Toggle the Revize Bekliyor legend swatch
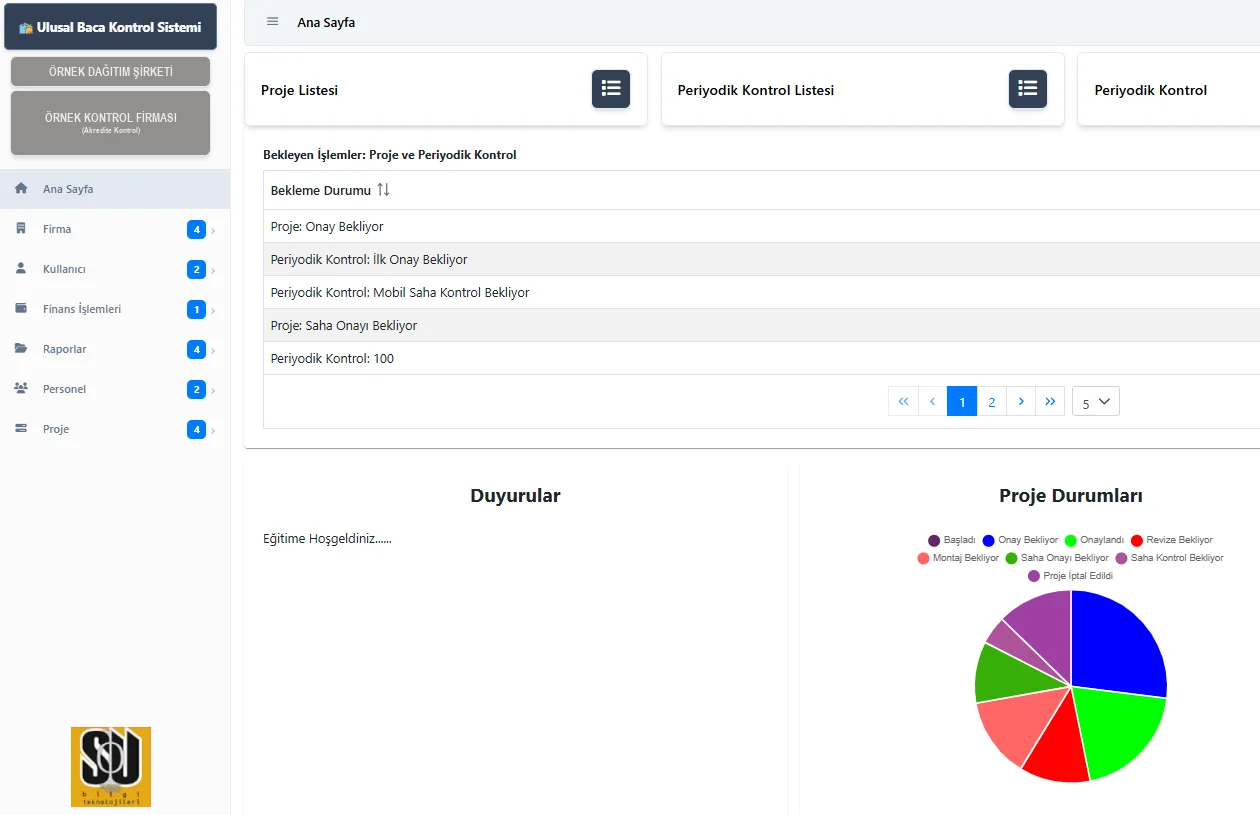 [x=1137, y=540]
